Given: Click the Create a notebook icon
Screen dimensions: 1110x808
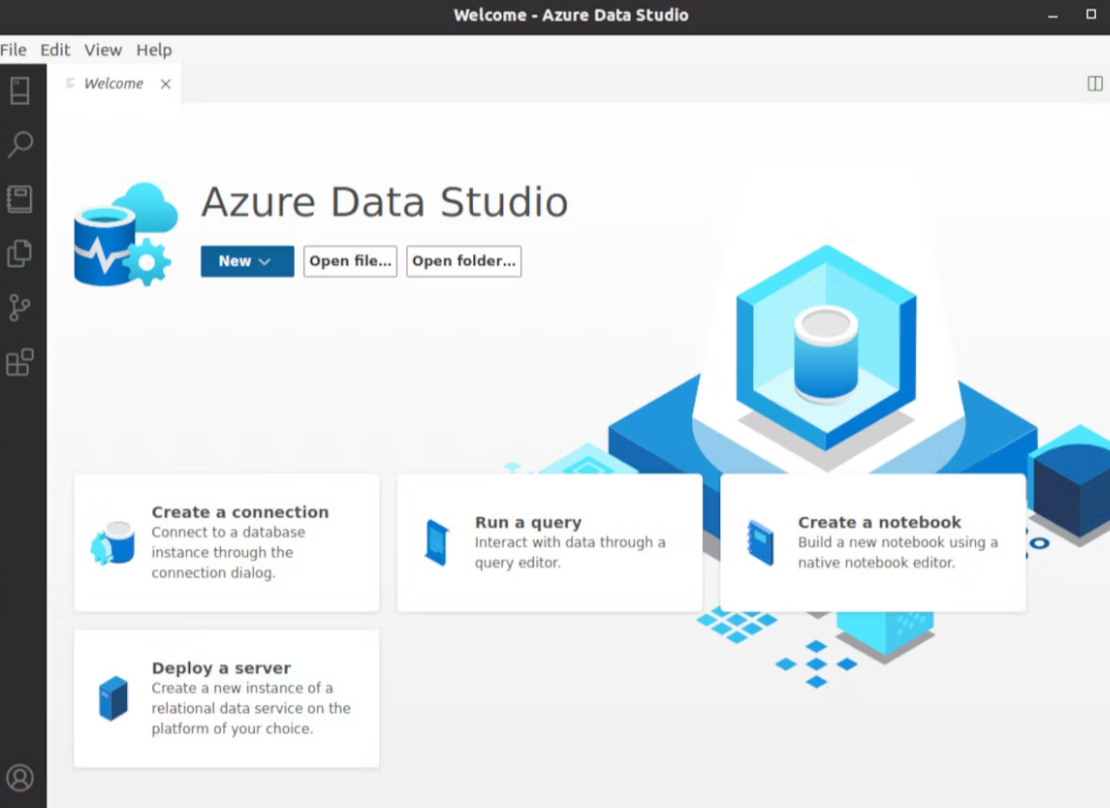Looking at the screenshot, I should pos(760,542).
